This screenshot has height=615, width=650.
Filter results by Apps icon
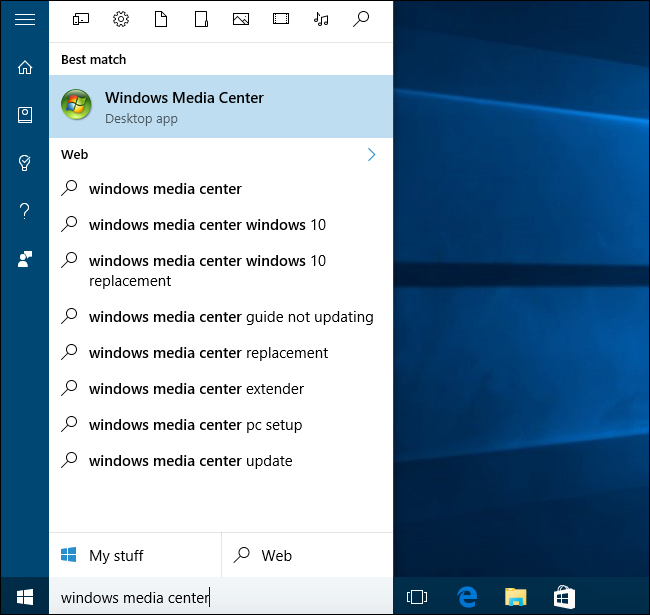click(x=81, y=19)
